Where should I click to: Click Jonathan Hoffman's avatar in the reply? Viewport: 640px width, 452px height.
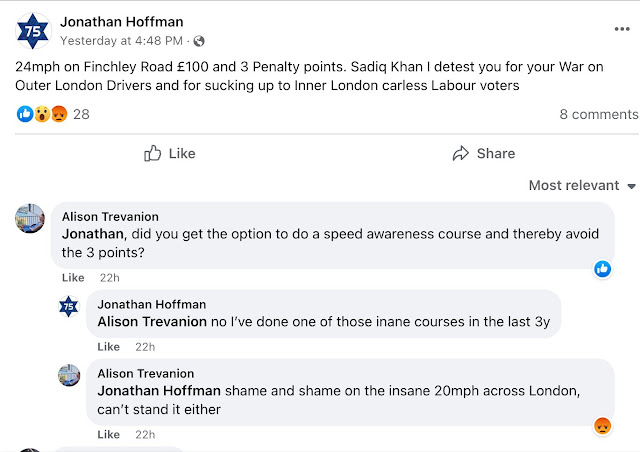[68, 306]
